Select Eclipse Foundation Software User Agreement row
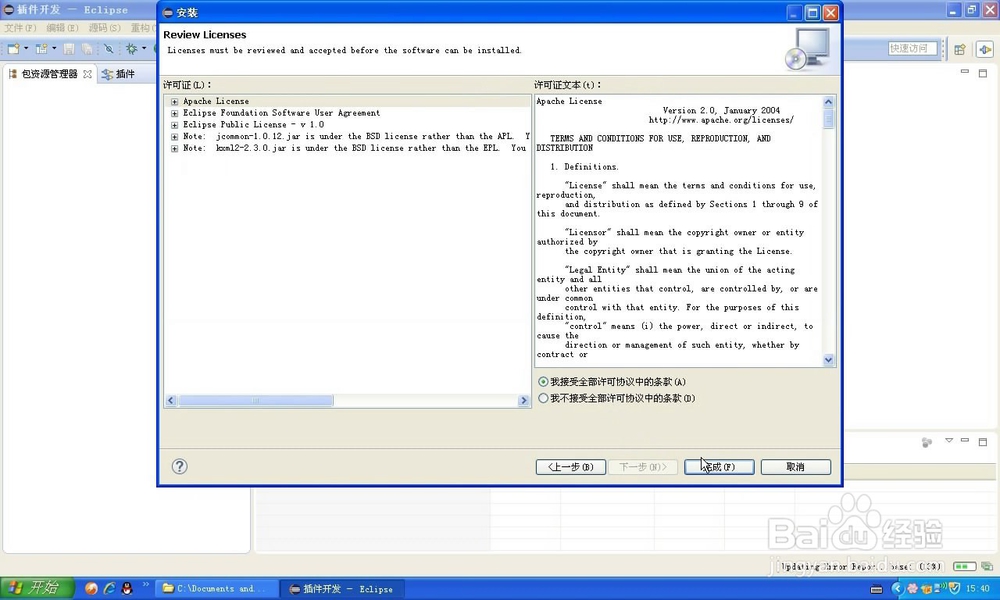The height and width of the screenshot is (600, 1000). pos(348,113)
